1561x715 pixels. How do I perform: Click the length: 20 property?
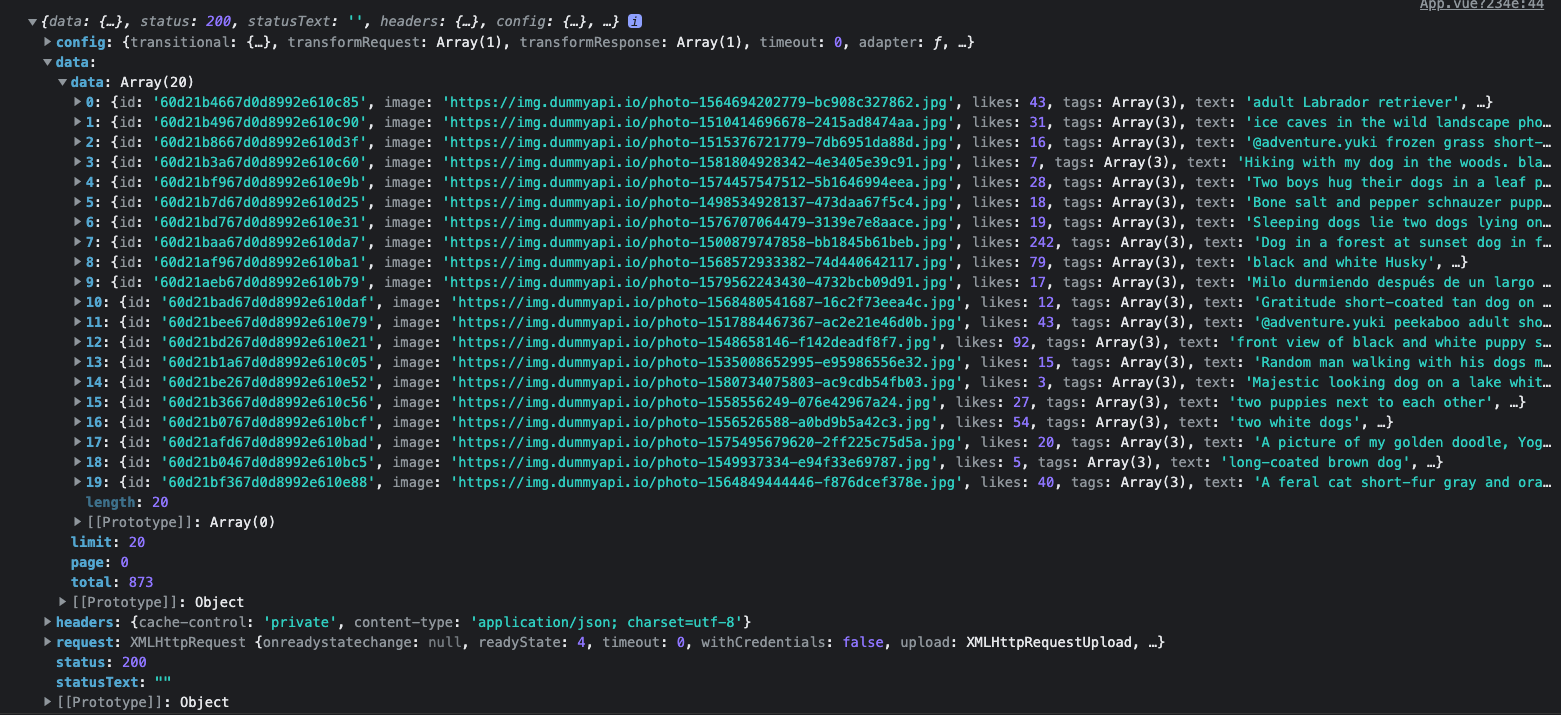[x=127, y=502]
